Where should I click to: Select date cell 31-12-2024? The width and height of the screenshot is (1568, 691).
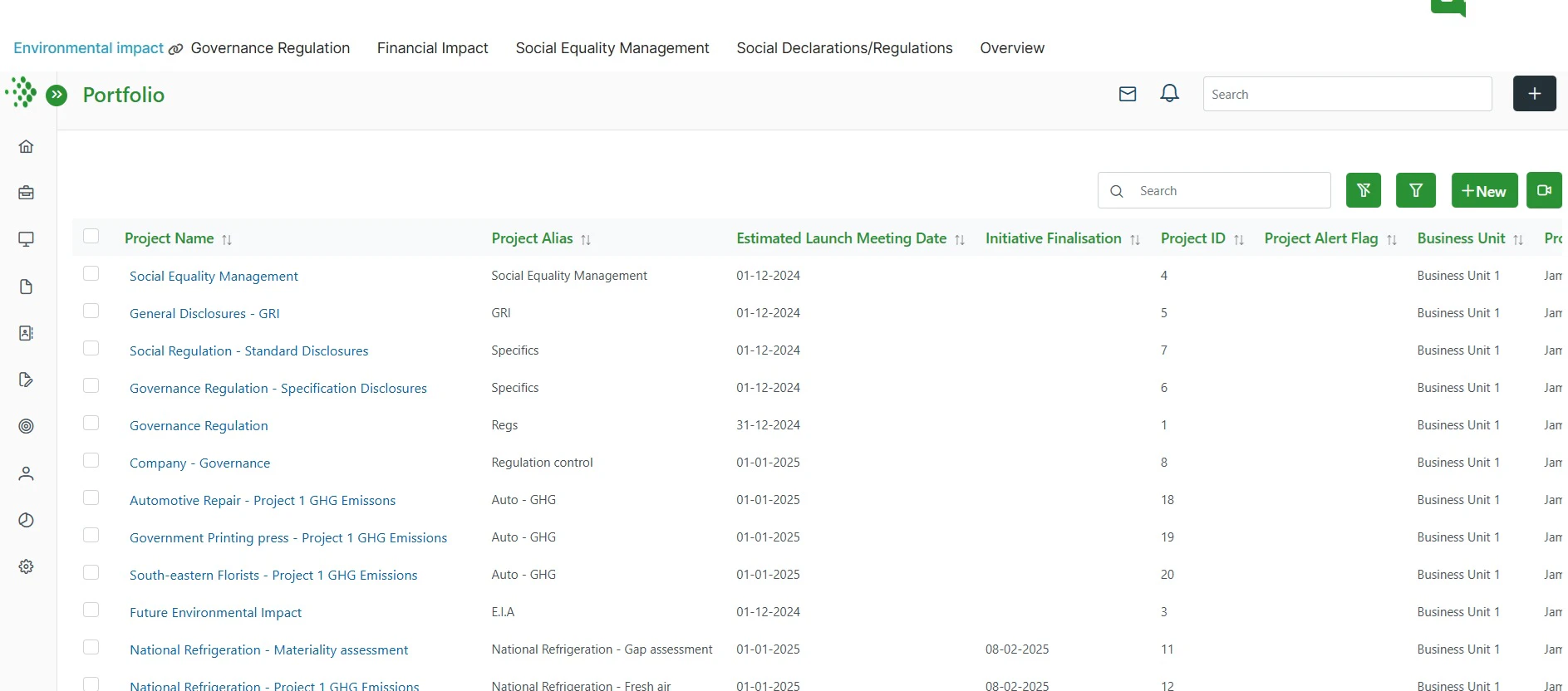point(768,424)
